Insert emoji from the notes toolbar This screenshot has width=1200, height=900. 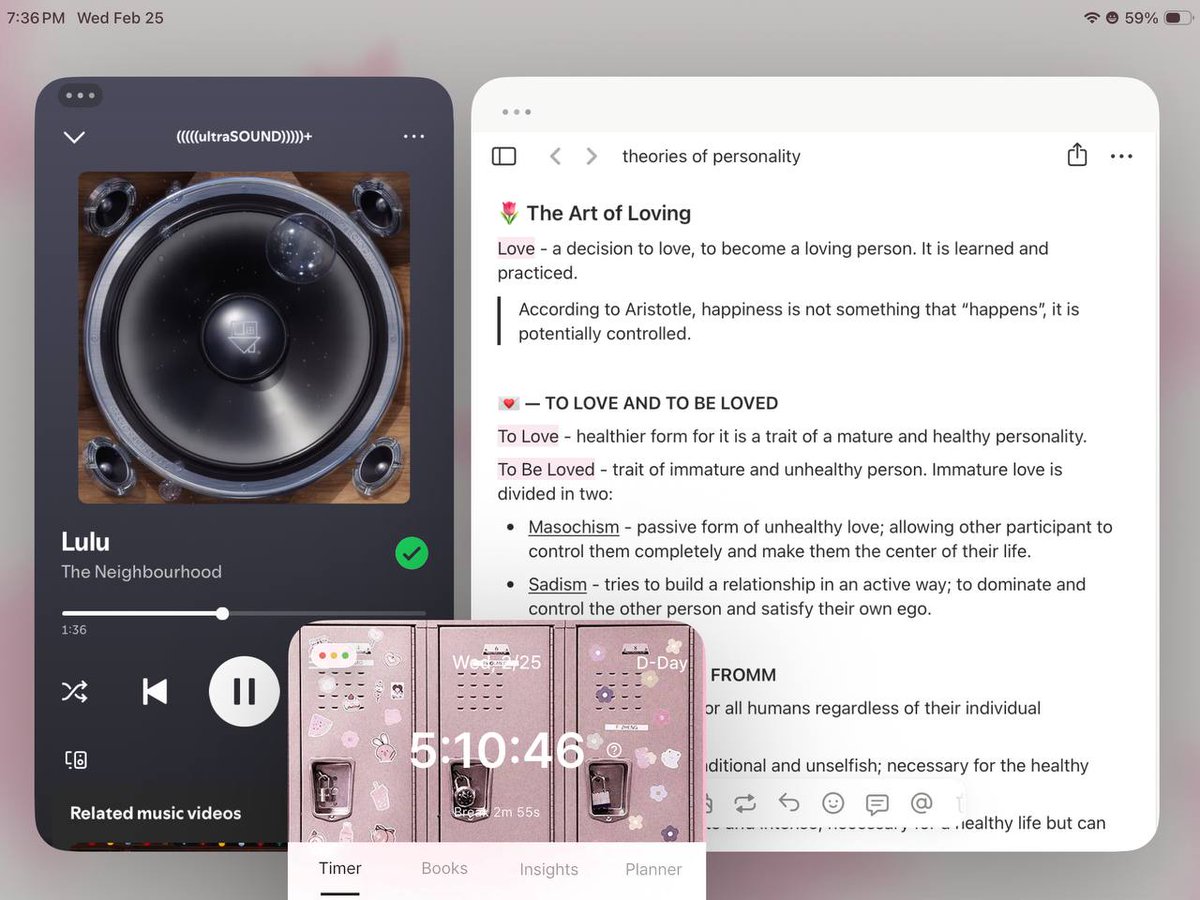click(x=833, y=803)
